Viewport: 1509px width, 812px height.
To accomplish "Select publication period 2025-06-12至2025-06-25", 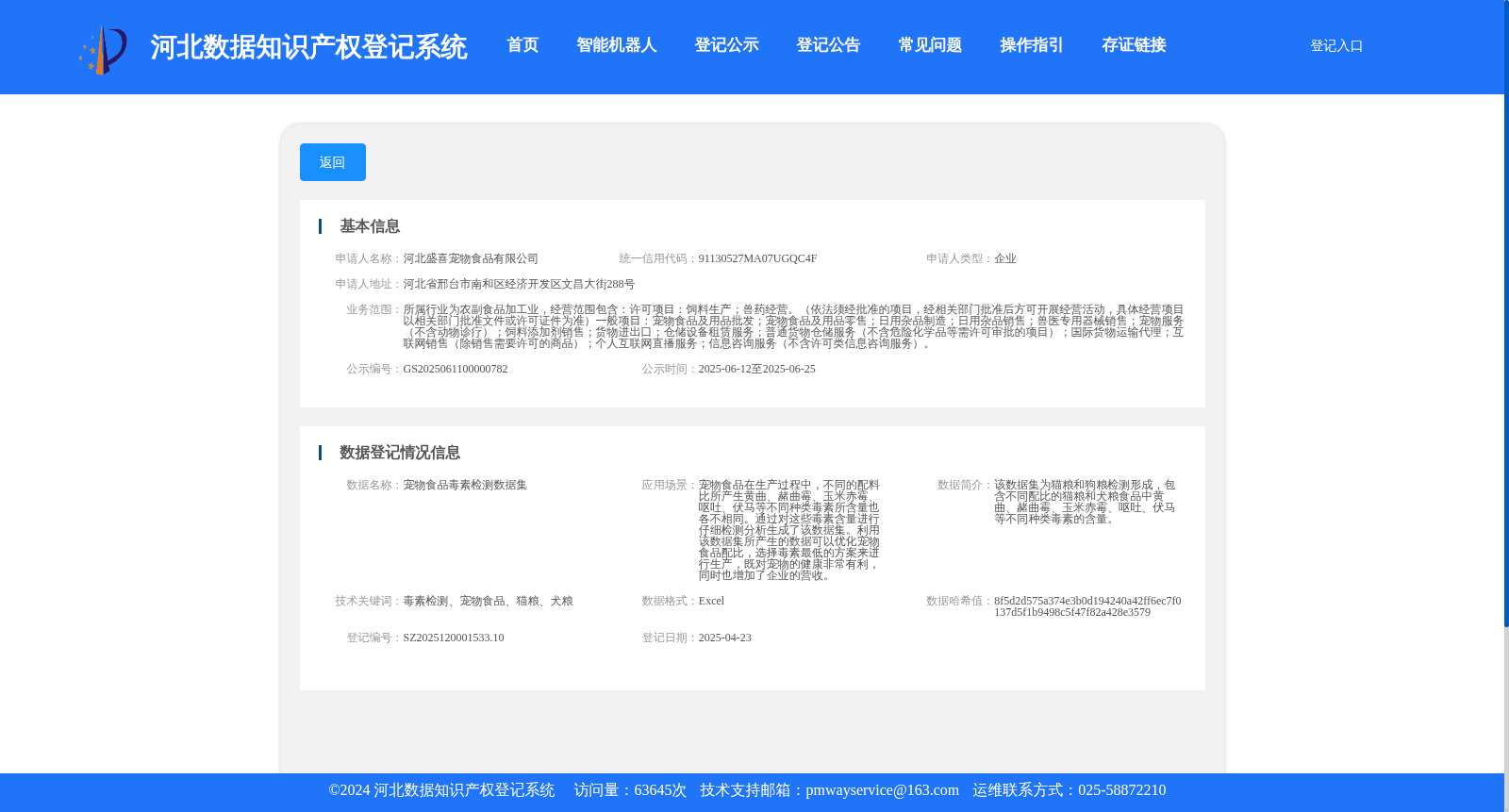I will point(756,369).
